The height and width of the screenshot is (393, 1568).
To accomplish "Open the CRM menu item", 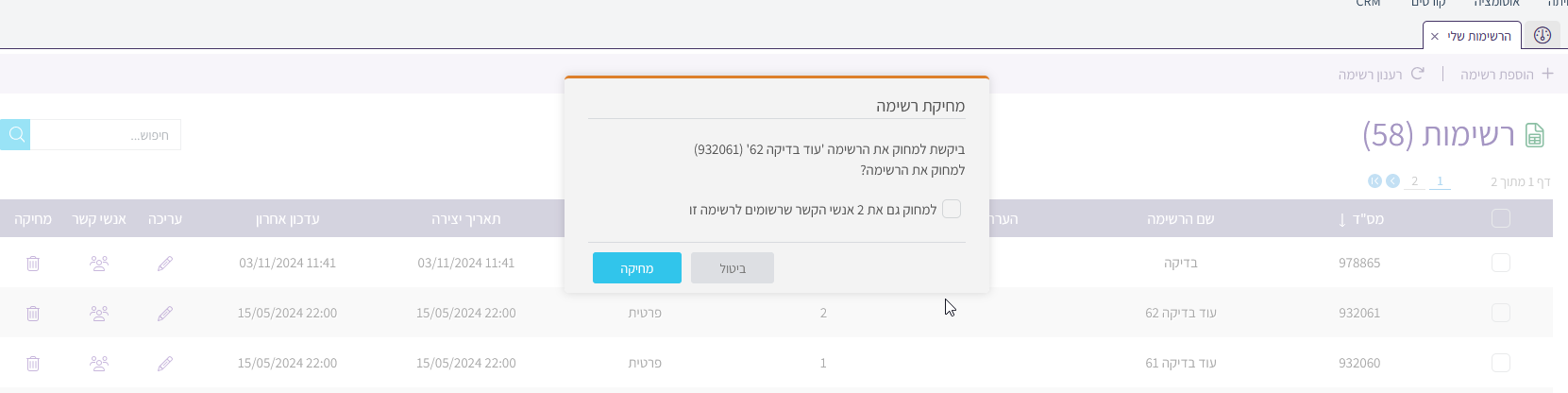I will pos(1368,4).
